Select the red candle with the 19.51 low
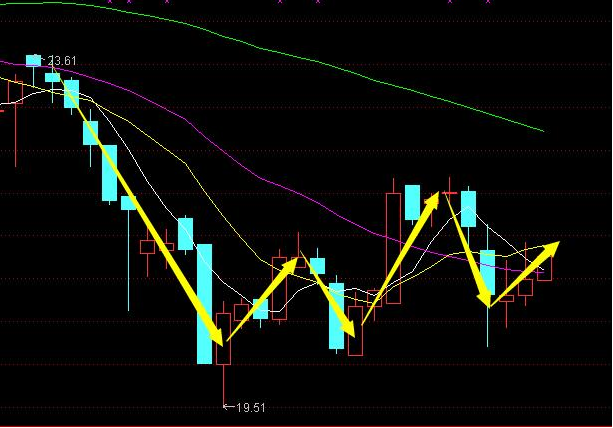This screenshot has height=428, width=613. (x=224, y=339)
